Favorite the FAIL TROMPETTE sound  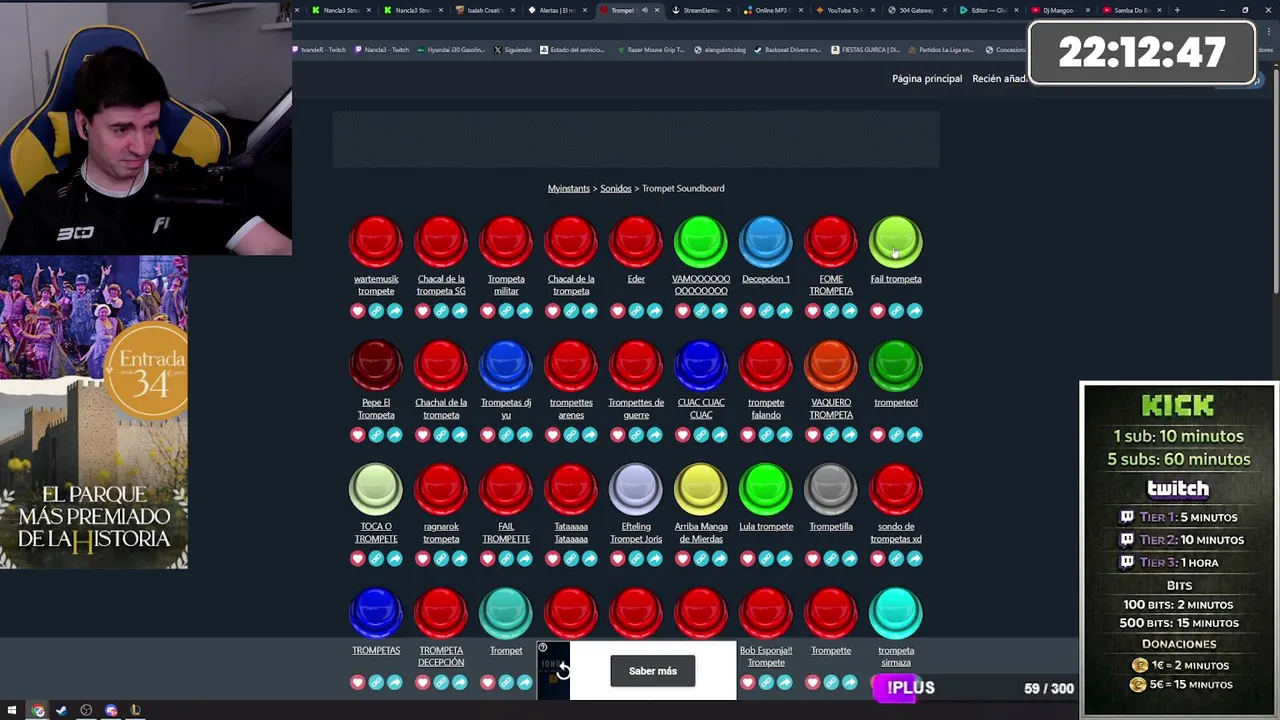point(488,559)
